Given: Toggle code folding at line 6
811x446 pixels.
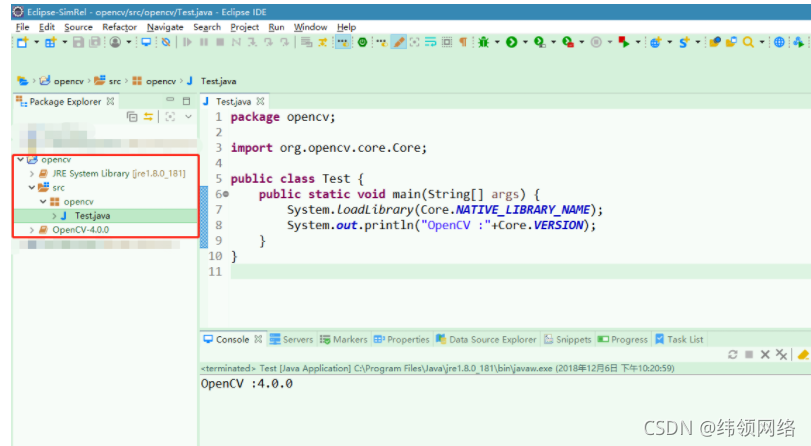Looking at the screenshot, I should [x=226, y=195].
